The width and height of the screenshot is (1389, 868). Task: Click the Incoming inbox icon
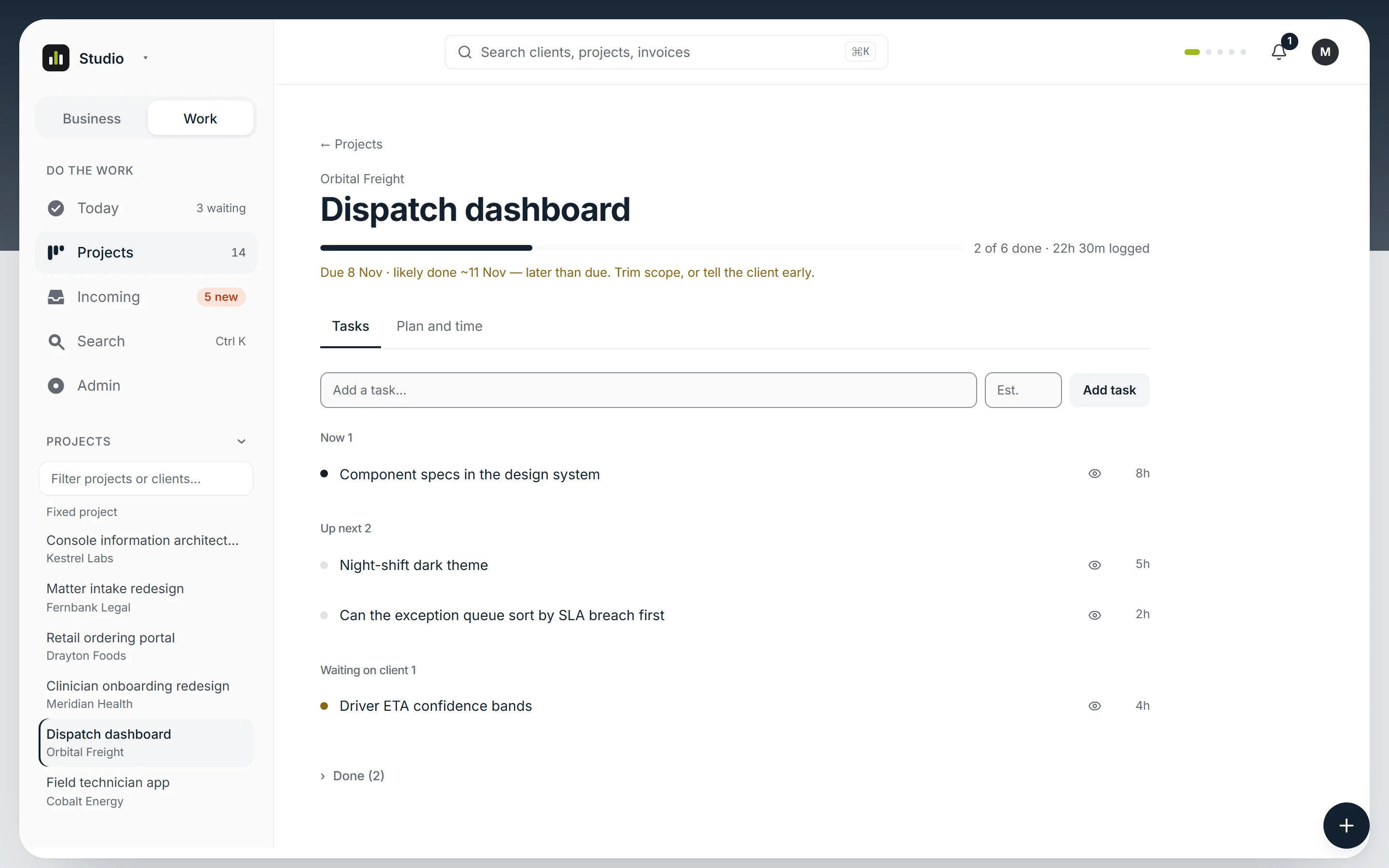click(55, 297)
